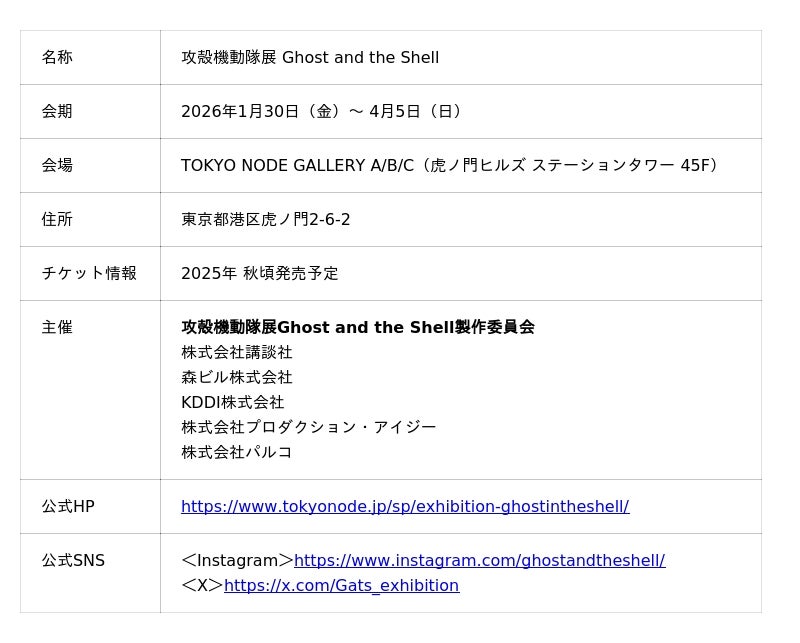Viewport: 800px width, 643px height.
Task: Click the 公式HP row label
Action: [x=68, y=507]
